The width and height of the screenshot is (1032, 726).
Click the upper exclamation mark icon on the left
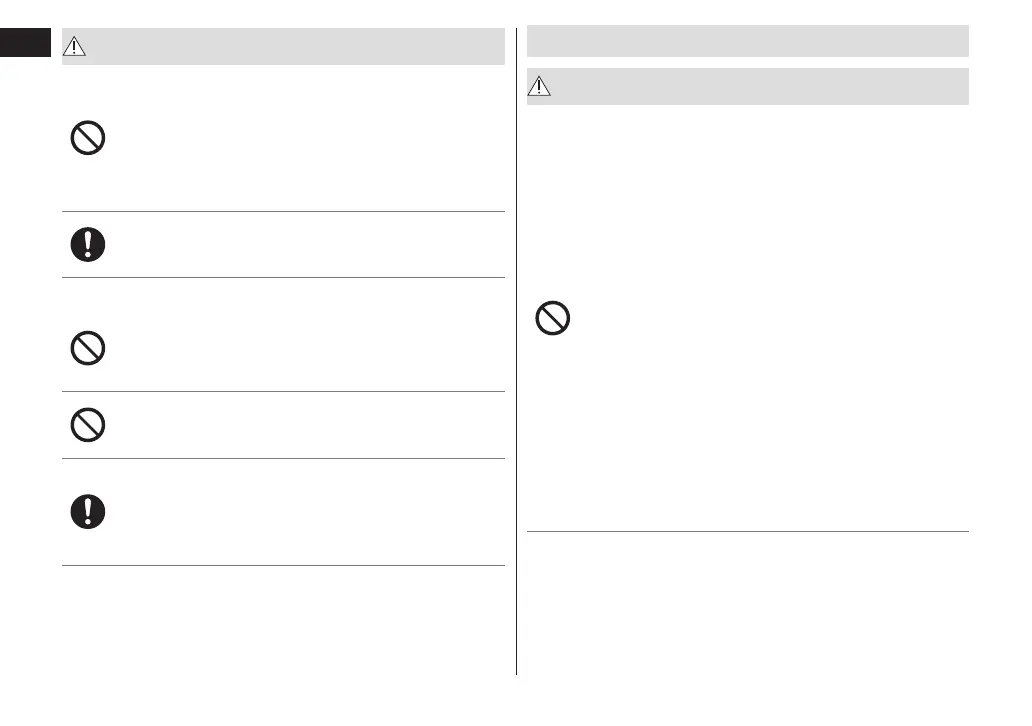click(x=88, y=244)
